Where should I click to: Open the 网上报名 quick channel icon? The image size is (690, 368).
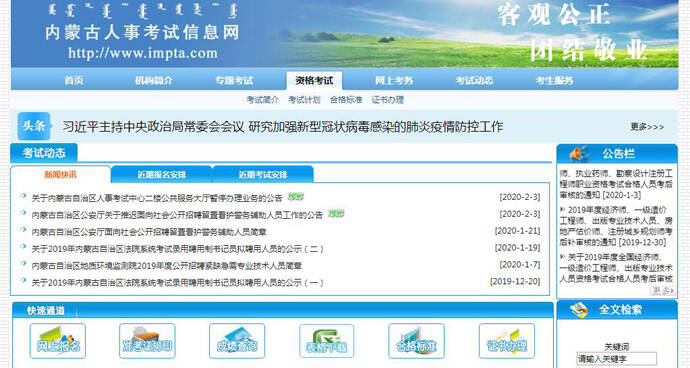pyautogui.click(x=58, y=341)
